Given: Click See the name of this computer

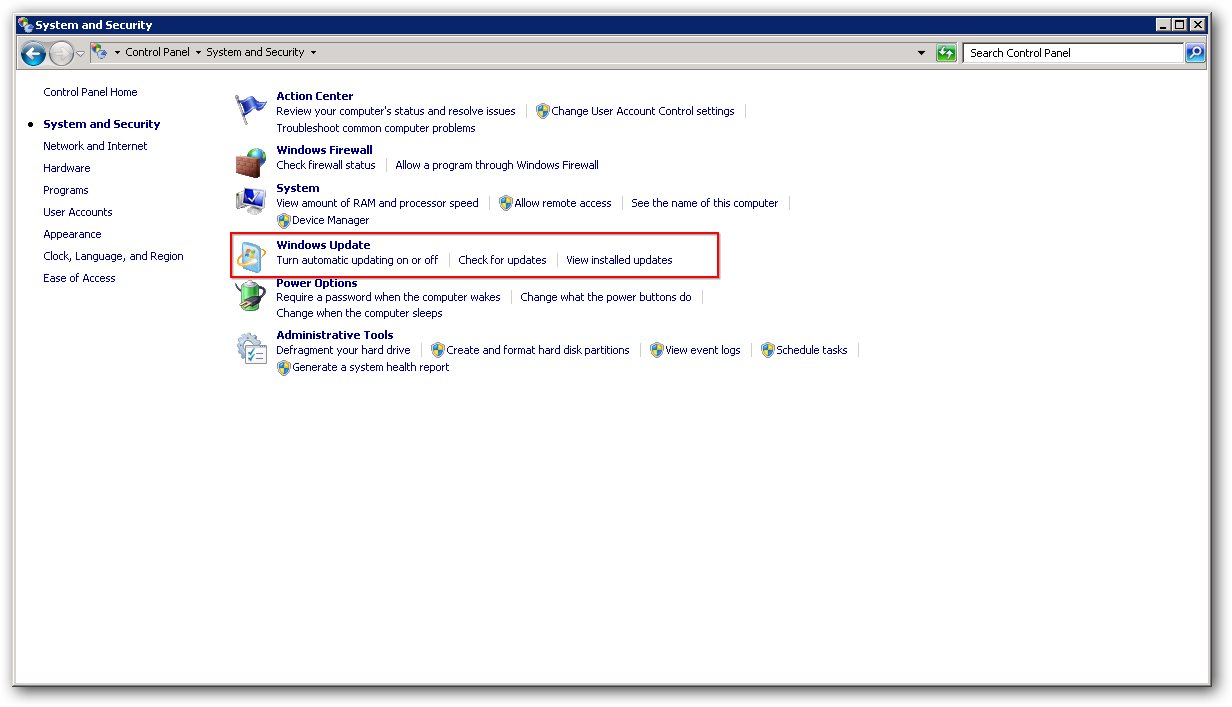Looking at the screenshot, I should click(704, 203).
